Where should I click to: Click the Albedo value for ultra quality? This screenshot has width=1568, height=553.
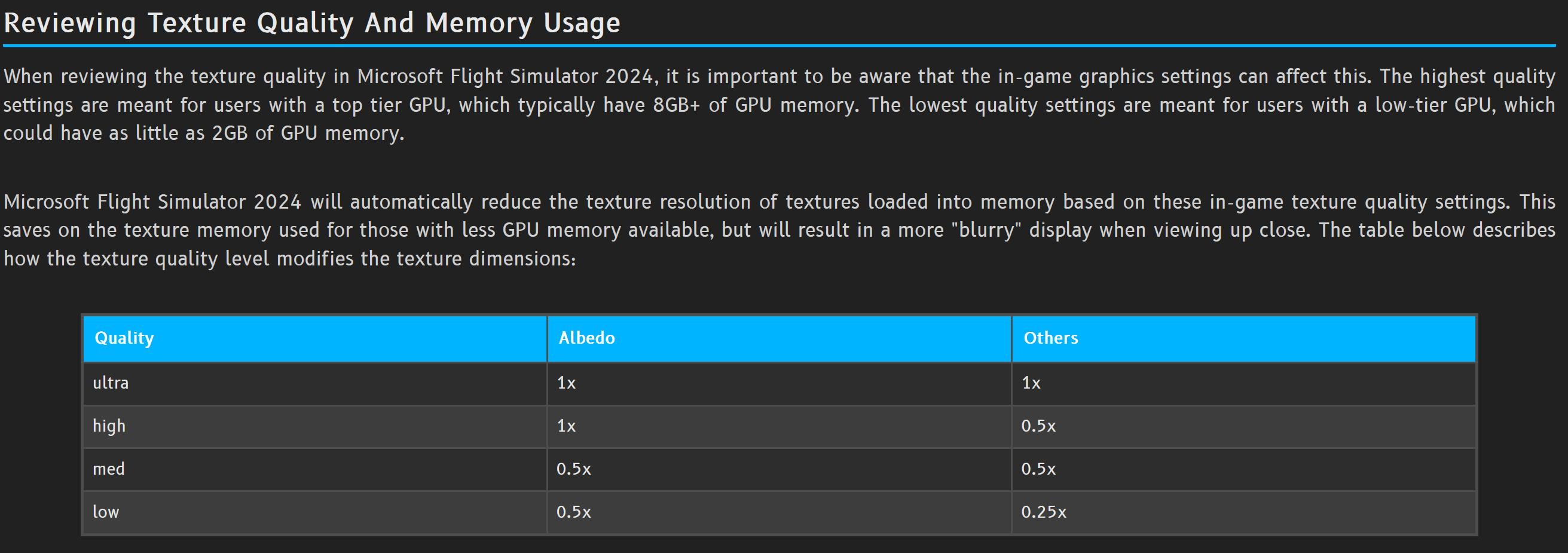coord(566,383)
